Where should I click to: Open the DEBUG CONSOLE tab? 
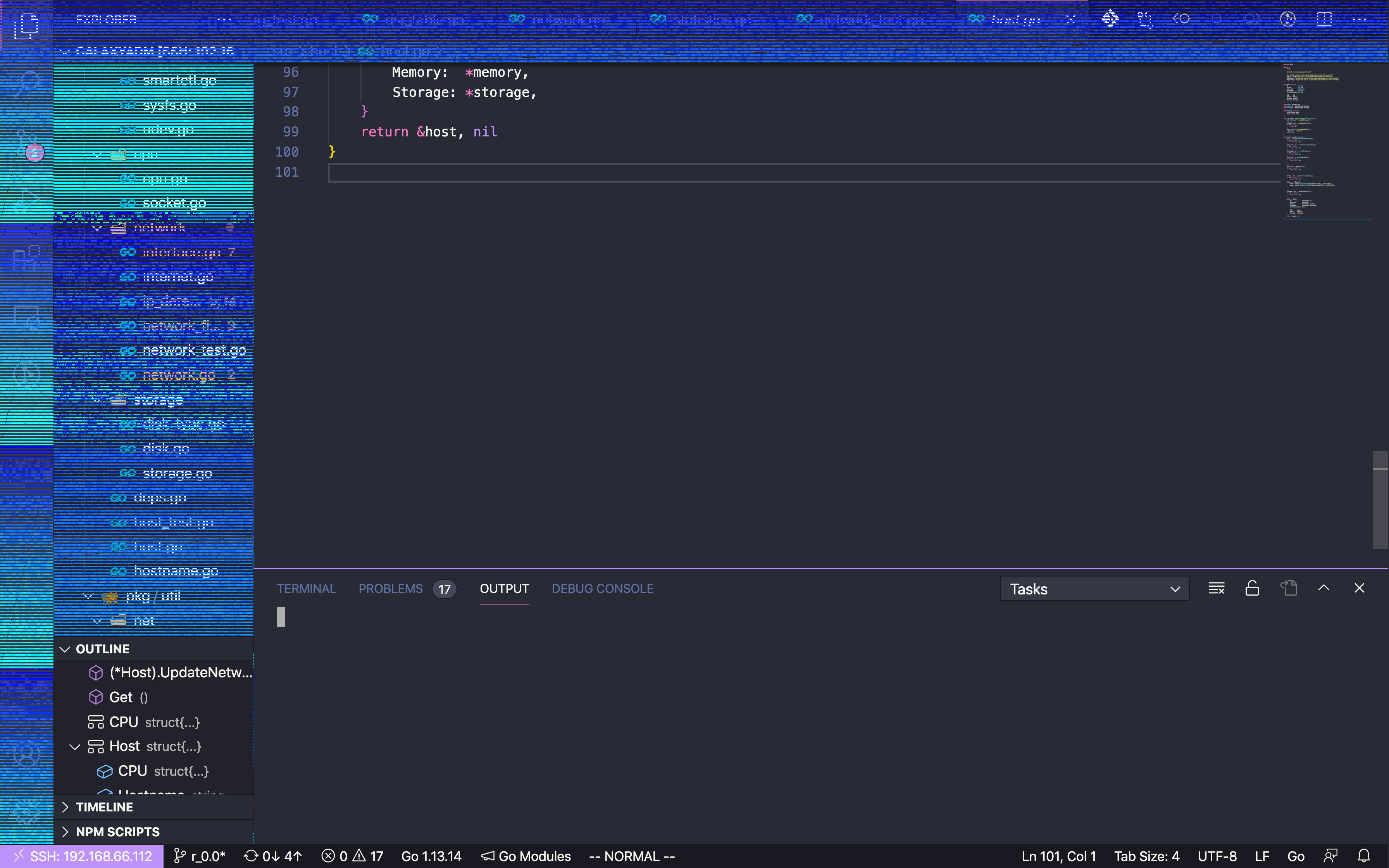coord(602,589)
